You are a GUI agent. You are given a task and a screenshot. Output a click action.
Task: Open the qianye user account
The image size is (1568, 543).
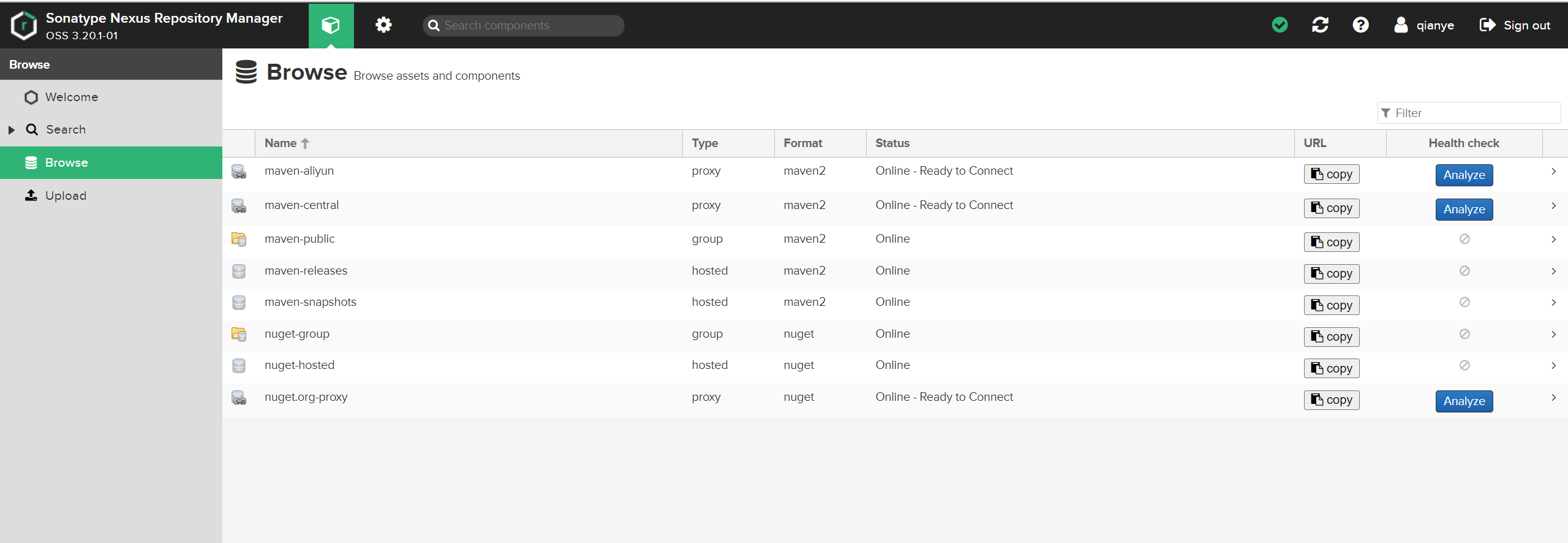pos(1423,25)
